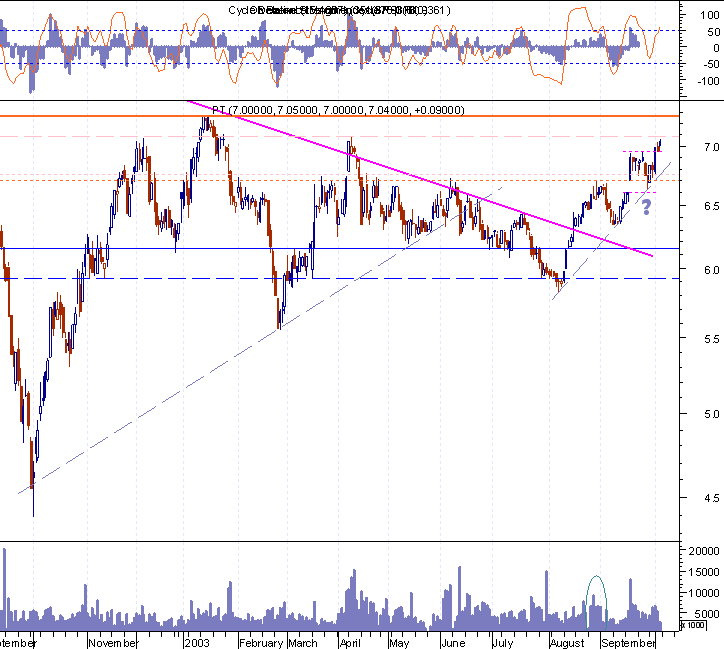
Task: Click the 'April' month label
Action: tap(350, 643)
